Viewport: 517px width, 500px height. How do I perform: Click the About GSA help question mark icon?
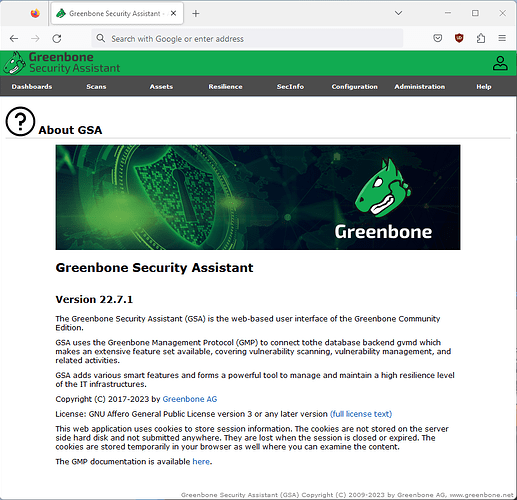20,121
